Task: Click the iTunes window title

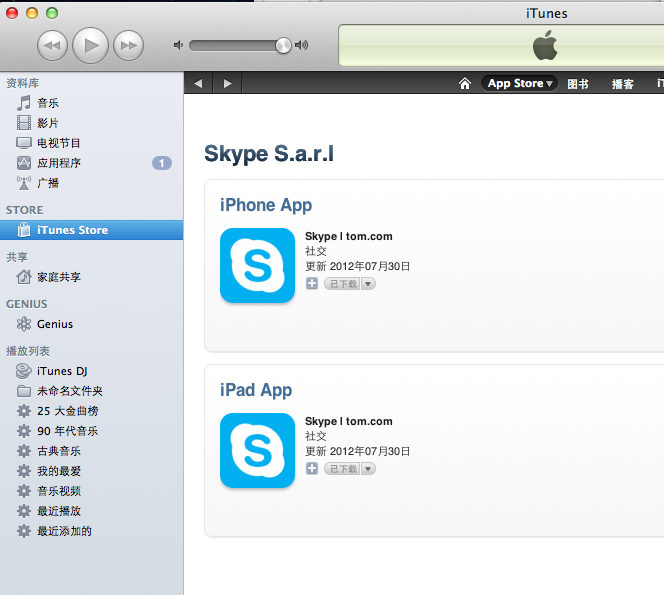Action: click(547, 14)
